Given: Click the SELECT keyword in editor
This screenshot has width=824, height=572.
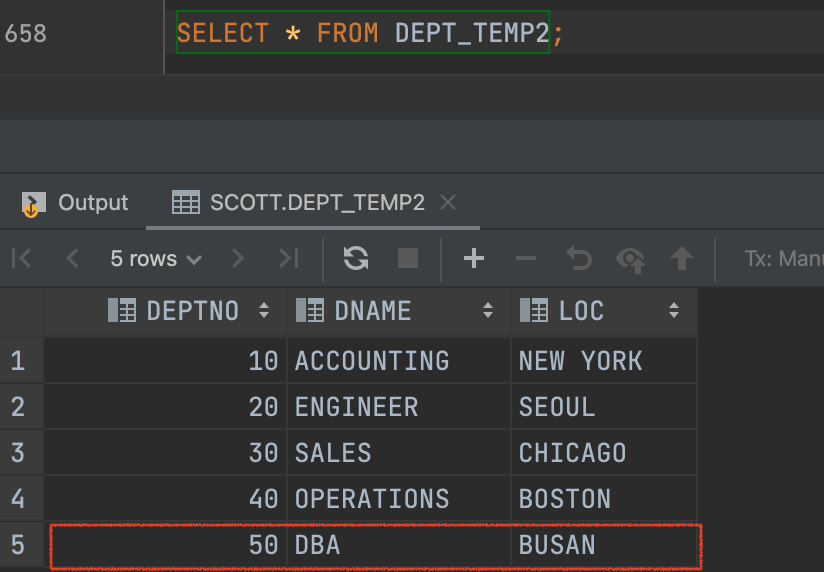Looking at the screenshot, I should (x=223, y=33).
